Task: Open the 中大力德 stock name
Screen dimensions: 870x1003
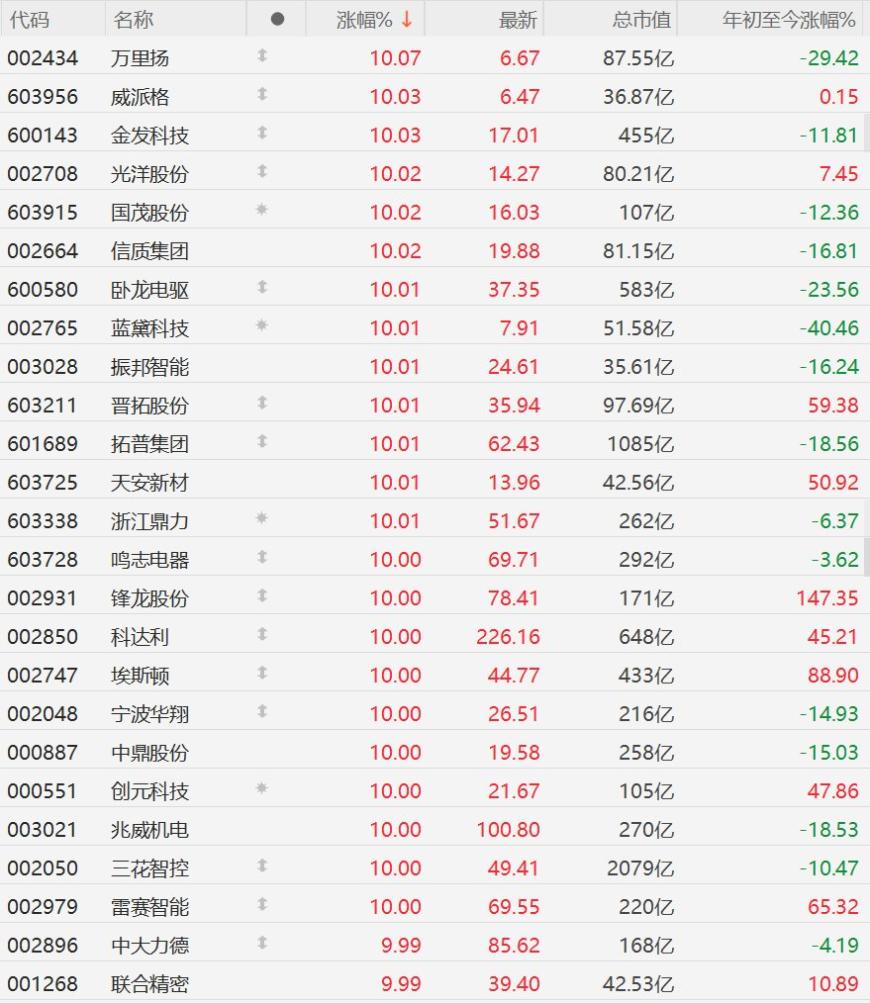Action: pos(150,945)
